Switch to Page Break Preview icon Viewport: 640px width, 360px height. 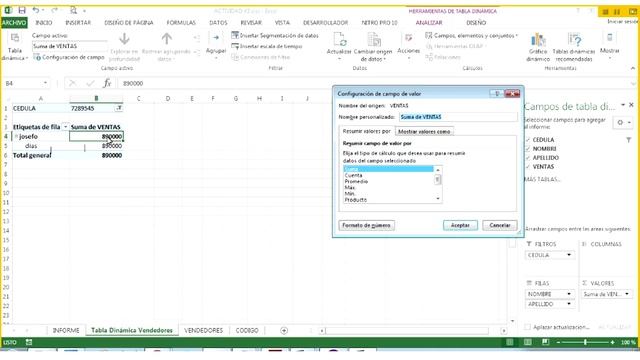click(x=545, y=342)
